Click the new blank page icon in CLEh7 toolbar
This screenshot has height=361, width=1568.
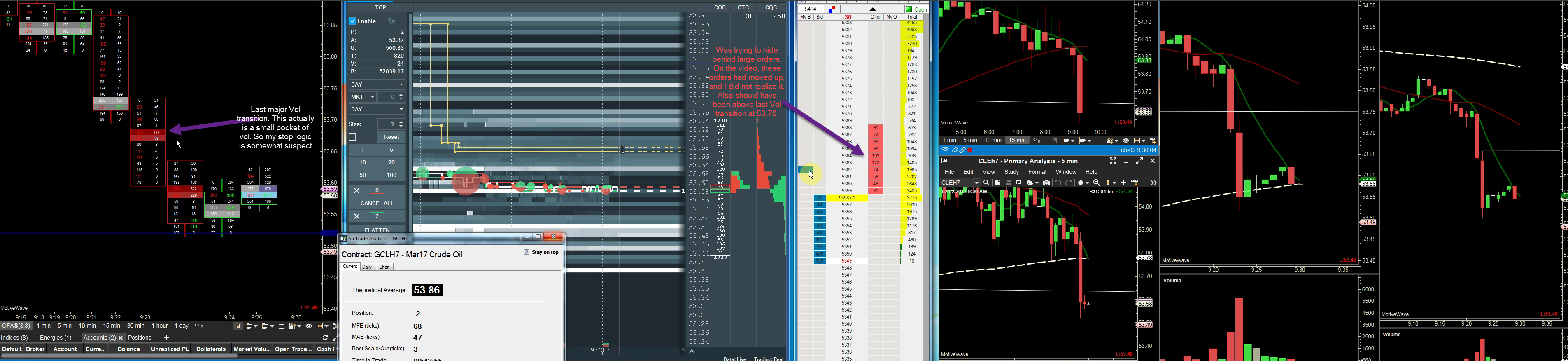click(x=998, y=183)
